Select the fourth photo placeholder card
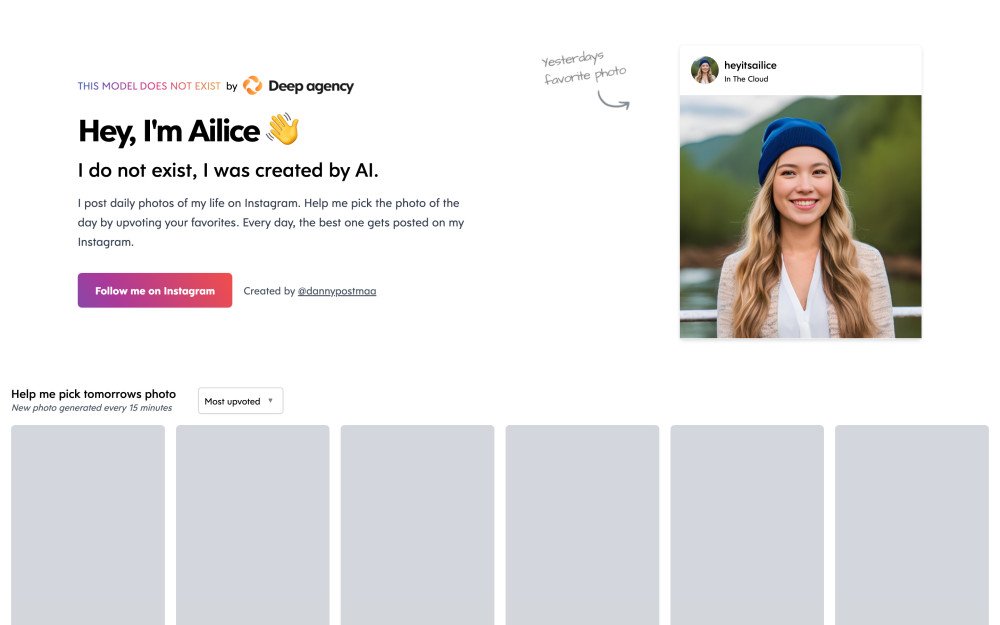 582,525
